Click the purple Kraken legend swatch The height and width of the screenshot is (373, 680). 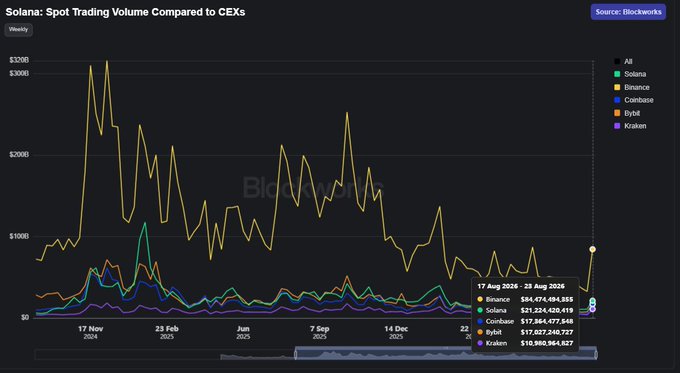pos(617,126)
